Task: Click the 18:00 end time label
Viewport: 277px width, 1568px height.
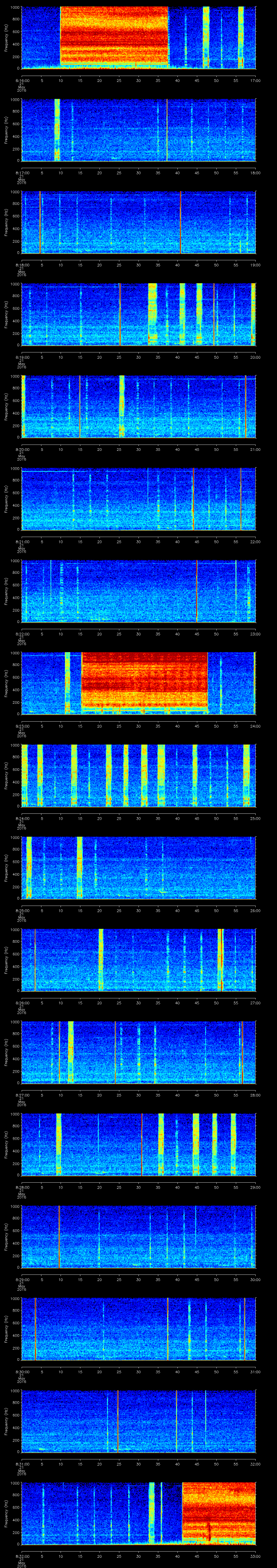Action: 256,173
